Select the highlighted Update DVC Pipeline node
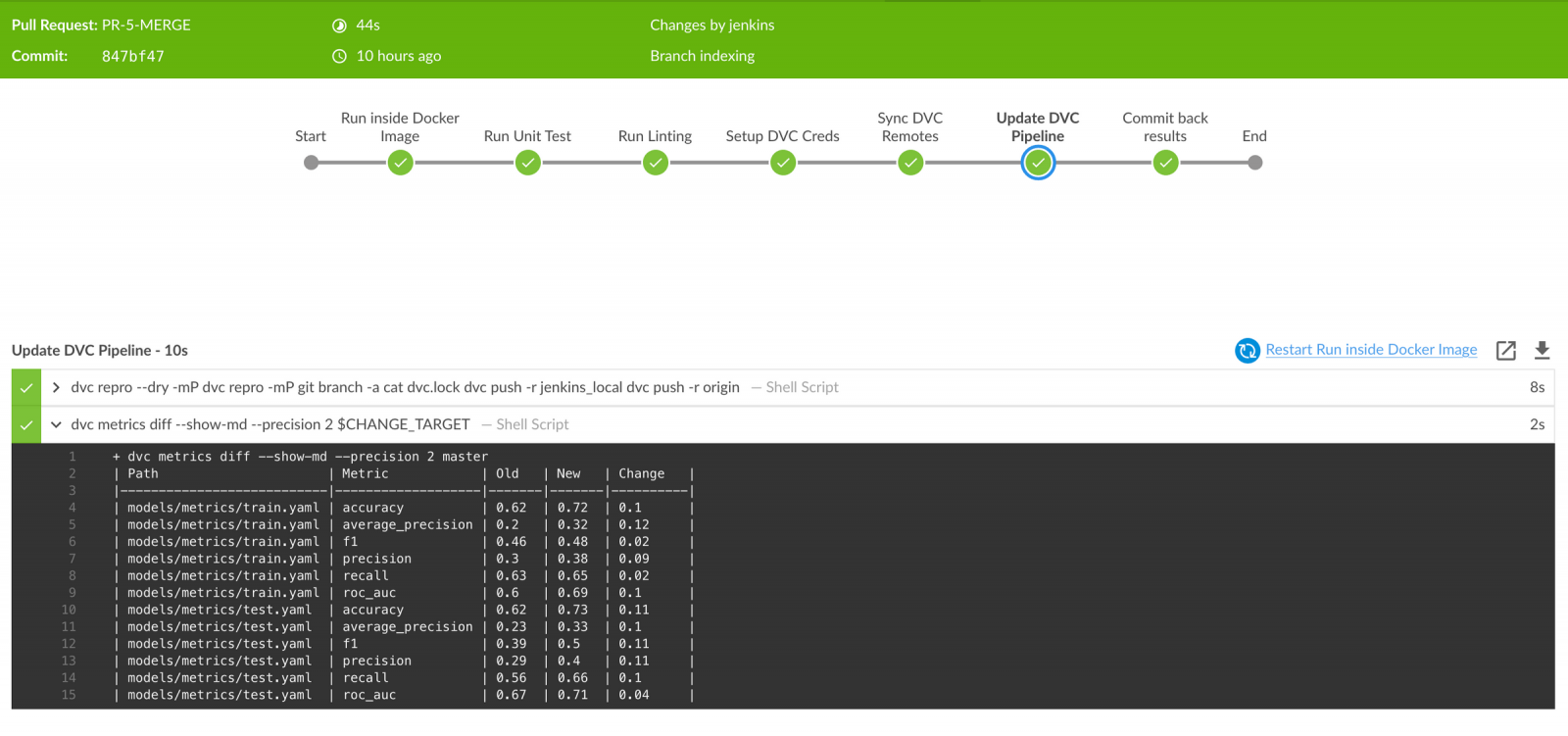The width and height of the screenshot is (1568, 736). tap(1038, 163)
